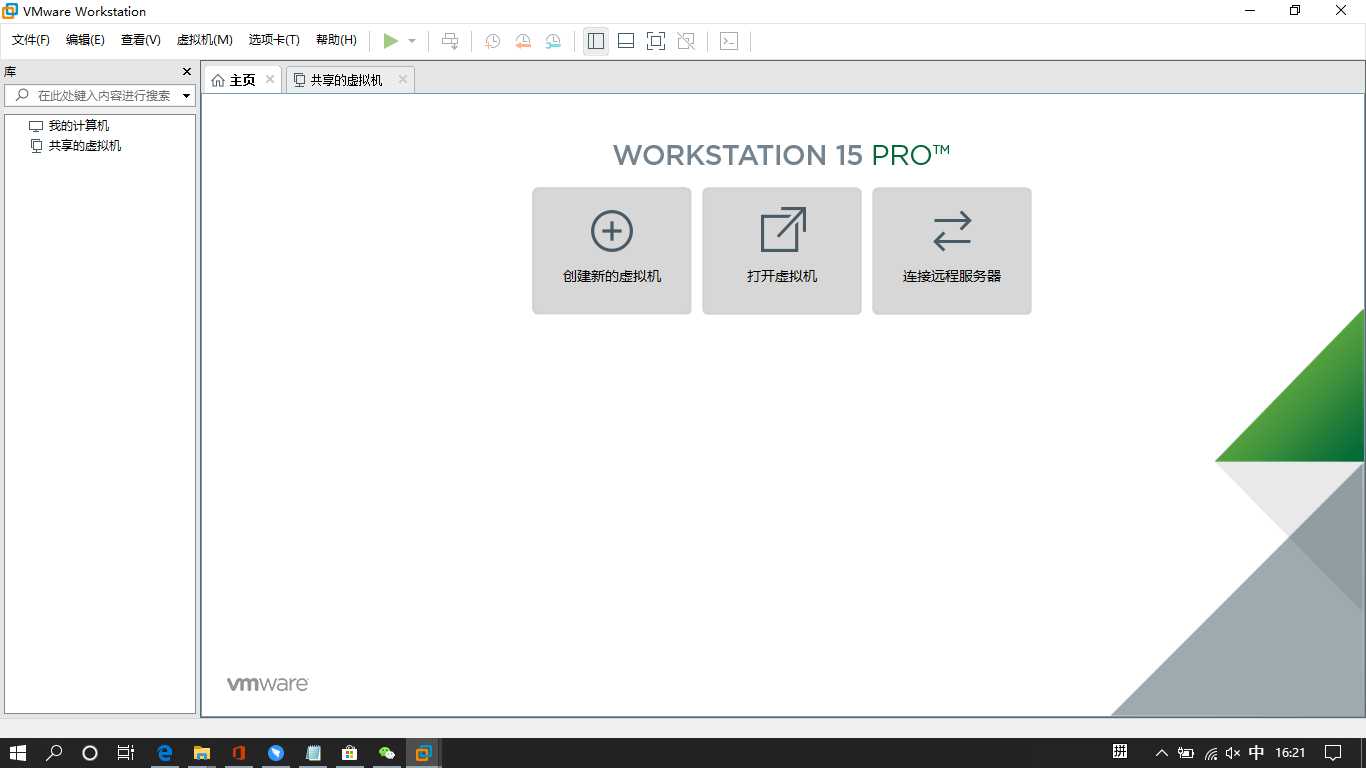Click the Unity mode toolbar icon
The image size is (1366, 768).
coord(686,41)
